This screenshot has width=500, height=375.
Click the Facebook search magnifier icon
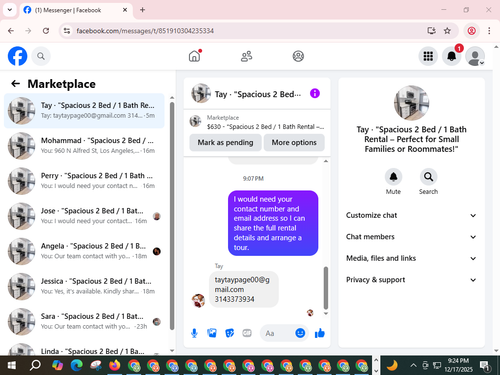[x=41, y=56]
